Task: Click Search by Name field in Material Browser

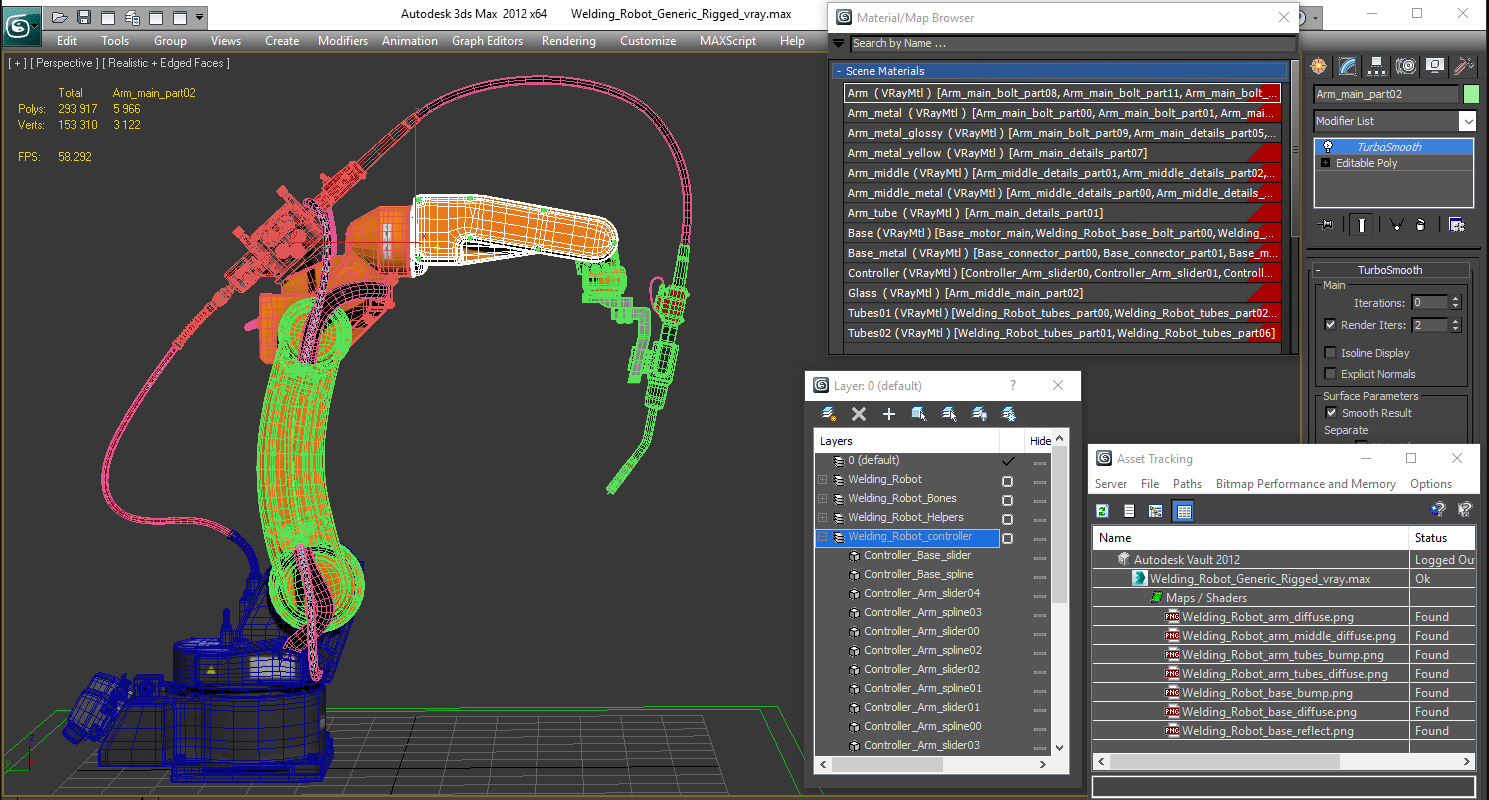Action: tap(1072, 43)
